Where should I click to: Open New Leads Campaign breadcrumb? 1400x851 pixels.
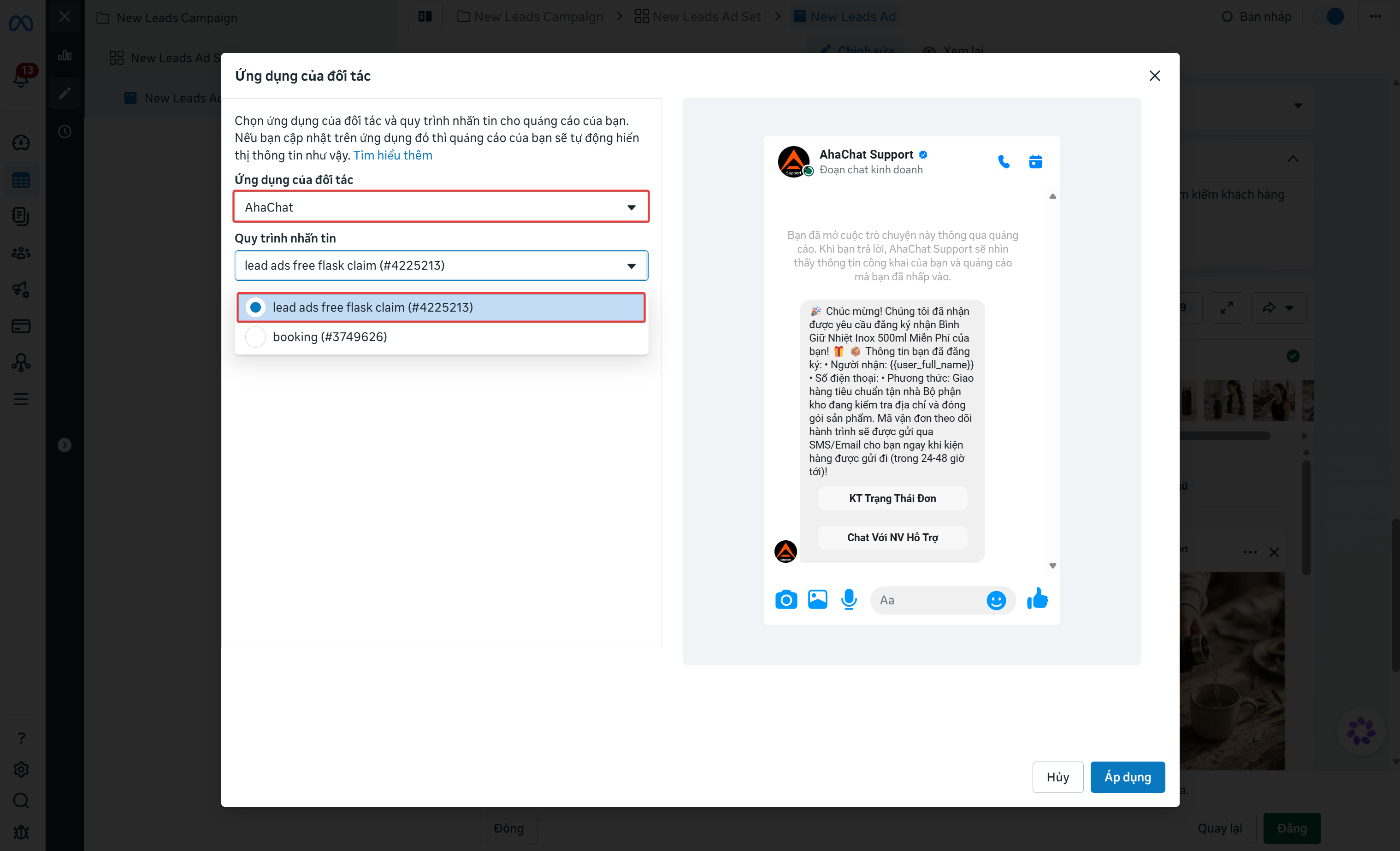(x=531, y=17)
